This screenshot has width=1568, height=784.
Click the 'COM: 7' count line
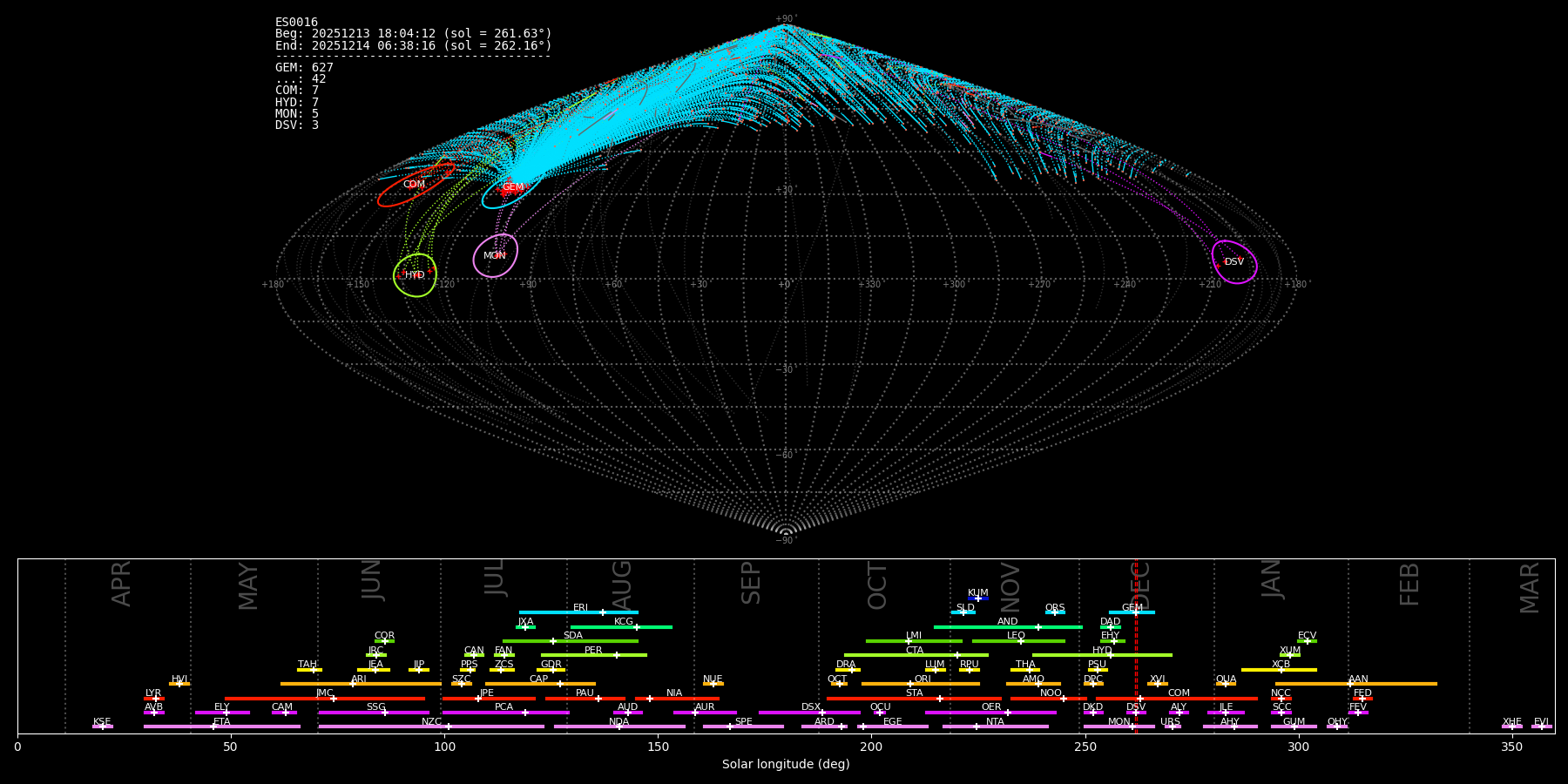point(297,91)
